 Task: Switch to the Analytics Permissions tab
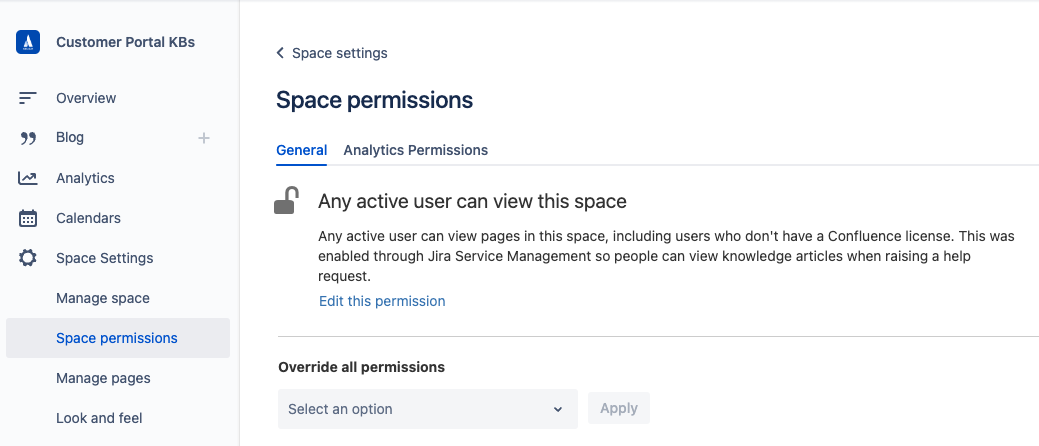415,150
